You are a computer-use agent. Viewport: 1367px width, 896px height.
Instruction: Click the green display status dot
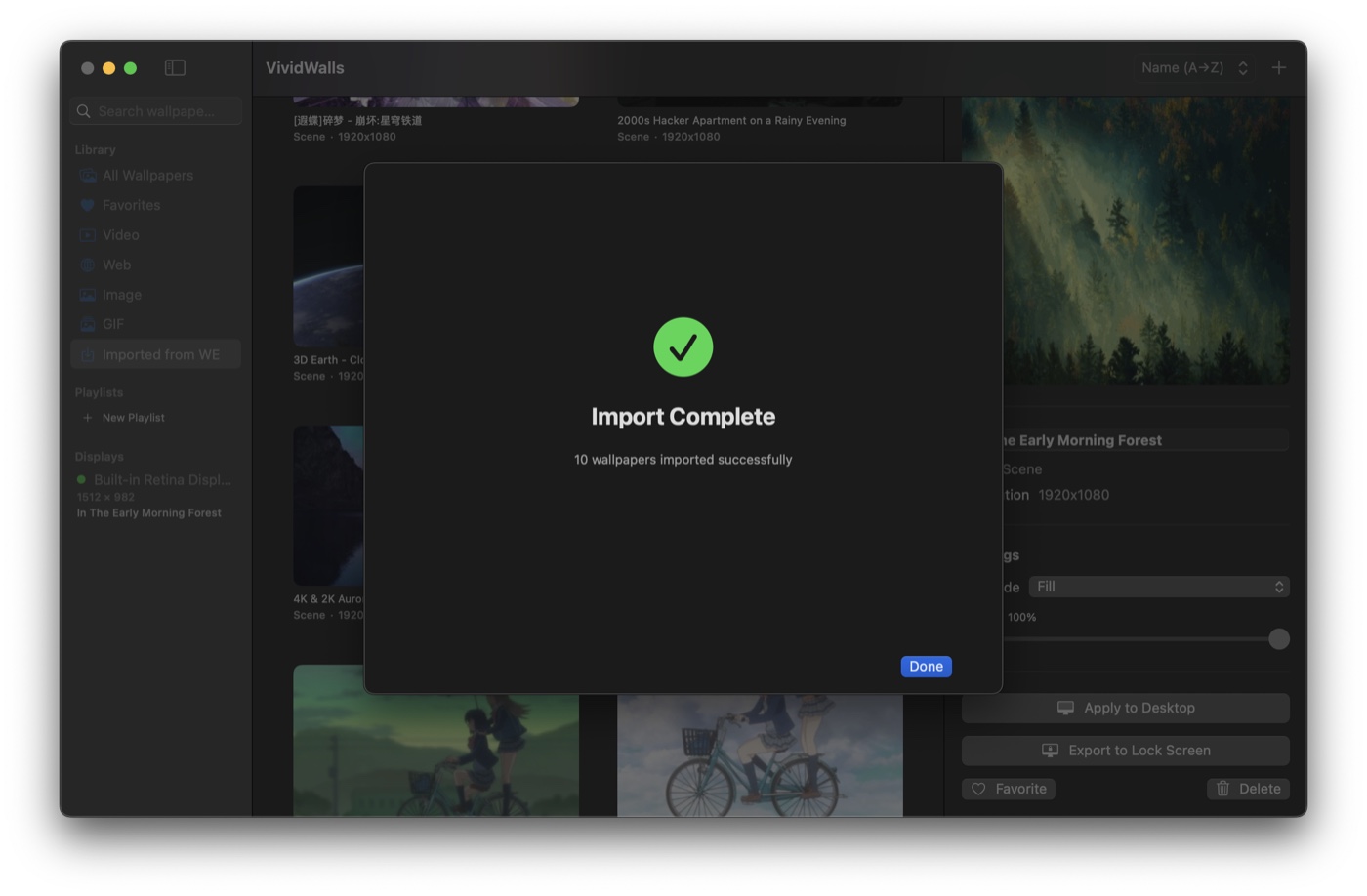click(x=82, y=480)
